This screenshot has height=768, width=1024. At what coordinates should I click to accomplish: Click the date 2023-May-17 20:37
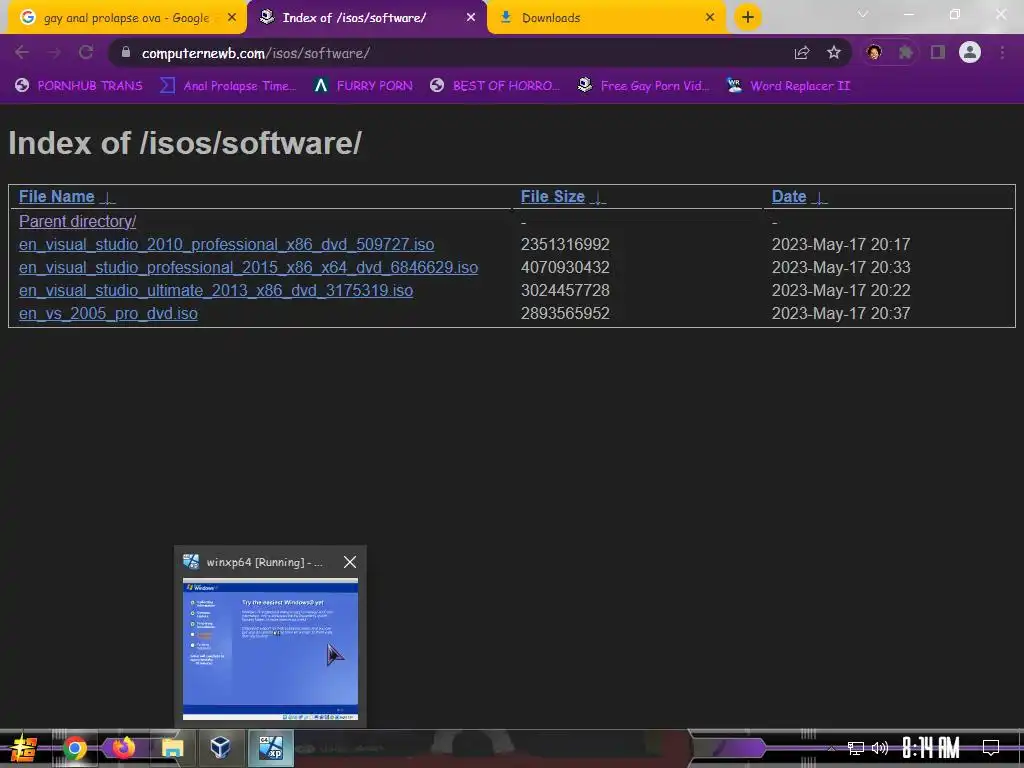coord(841,313)
